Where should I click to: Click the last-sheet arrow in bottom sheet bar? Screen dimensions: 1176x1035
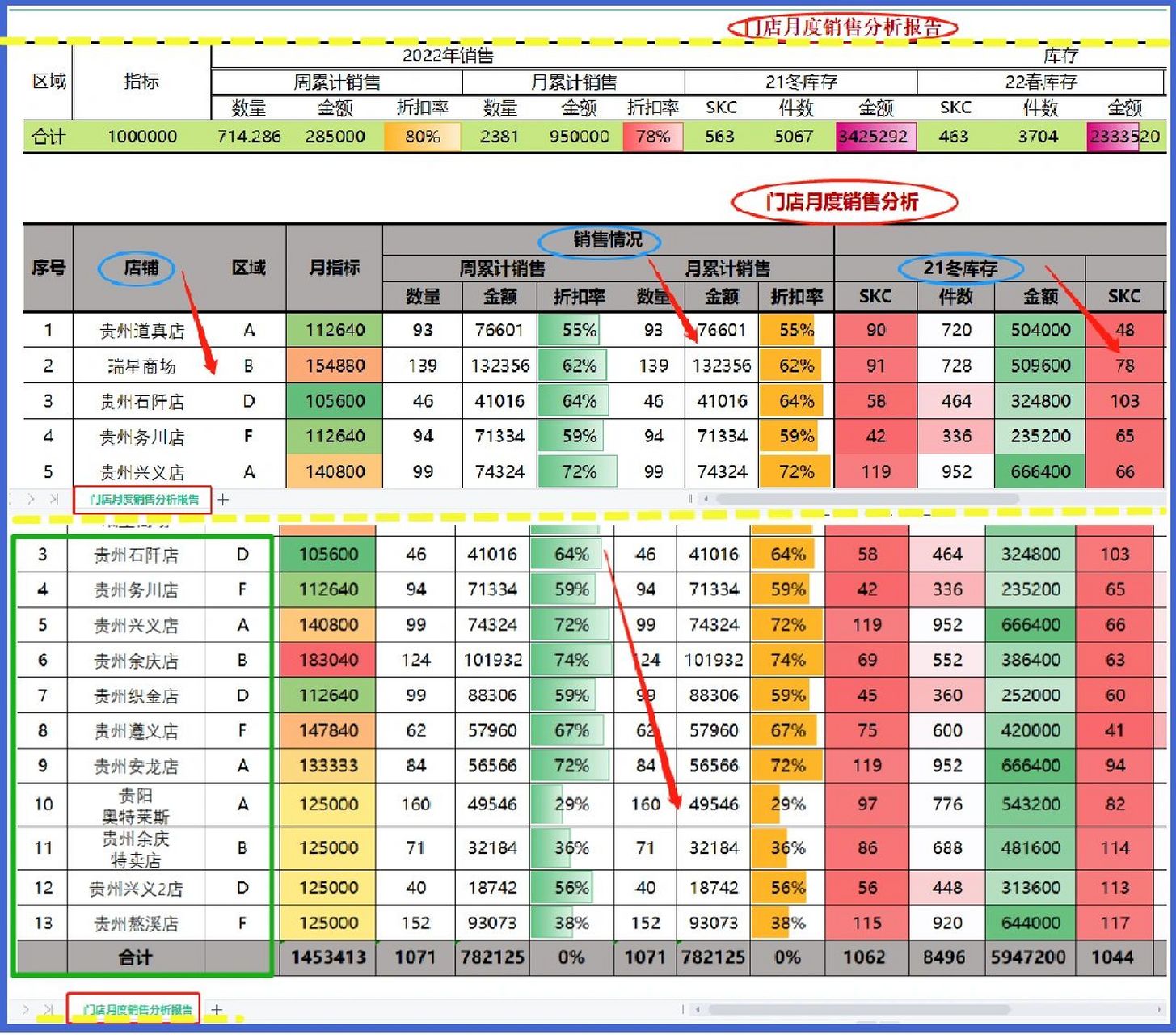(48, 1008)
